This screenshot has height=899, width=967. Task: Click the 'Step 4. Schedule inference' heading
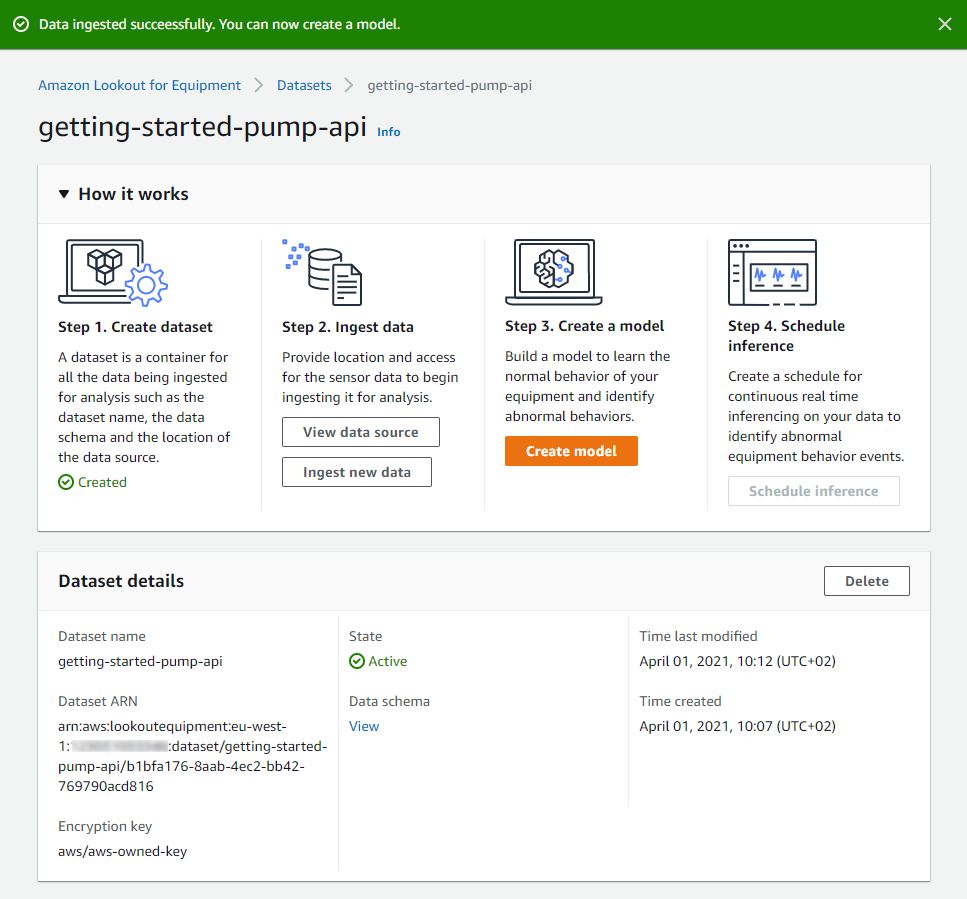pos(786,336)
